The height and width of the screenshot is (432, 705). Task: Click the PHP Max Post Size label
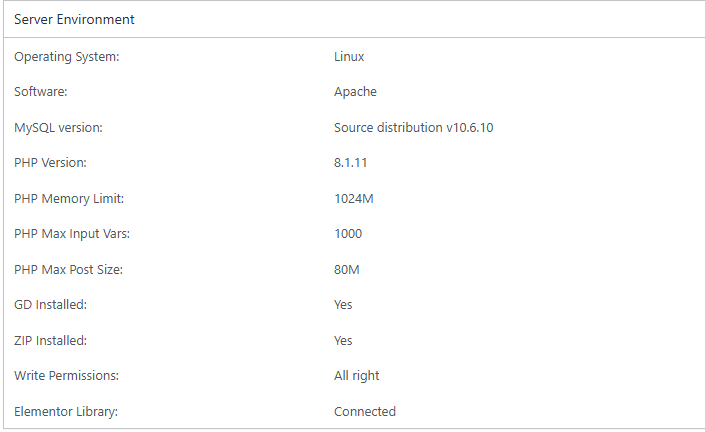click(x=68, y=270)
